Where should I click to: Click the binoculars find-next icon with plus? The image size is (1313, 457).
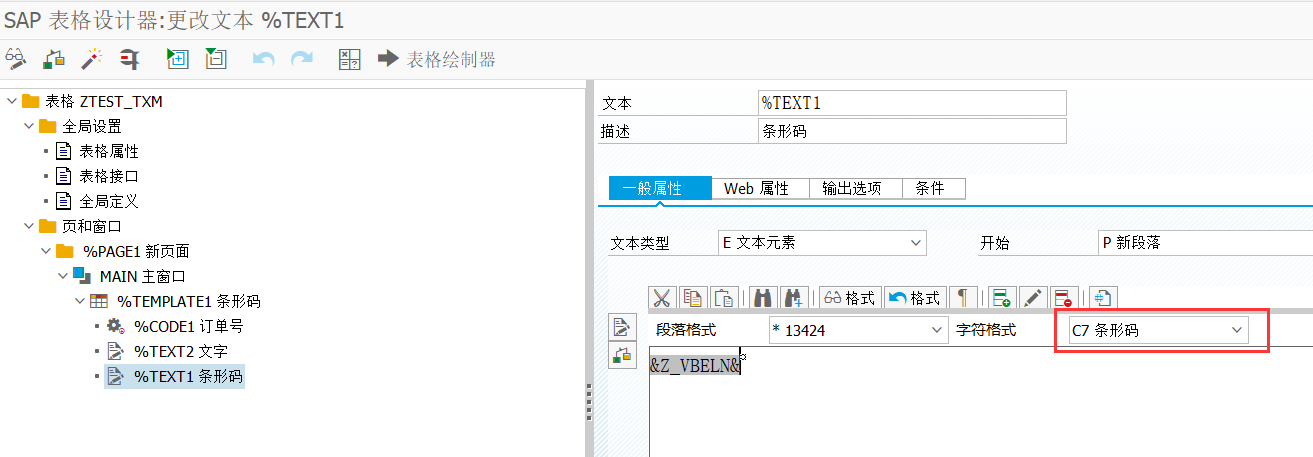coord(794,297)
